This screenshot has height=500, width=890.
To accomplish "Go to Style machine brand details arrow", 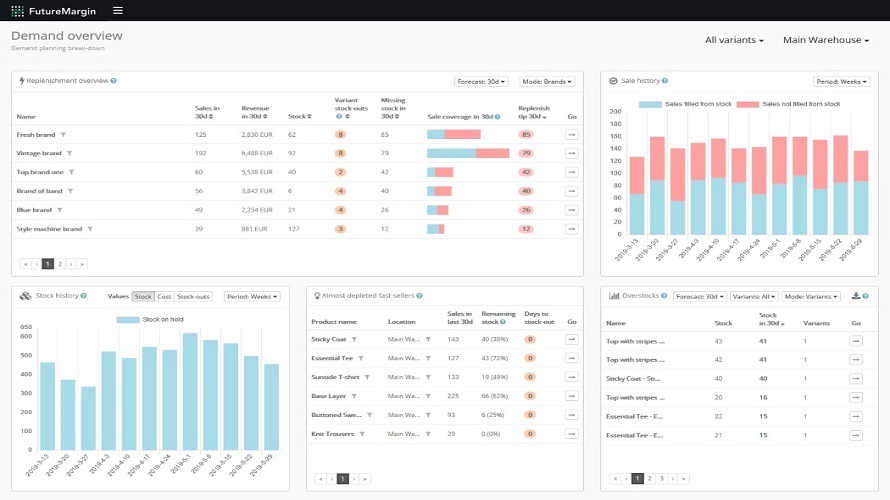I will (x=572, y=229).
